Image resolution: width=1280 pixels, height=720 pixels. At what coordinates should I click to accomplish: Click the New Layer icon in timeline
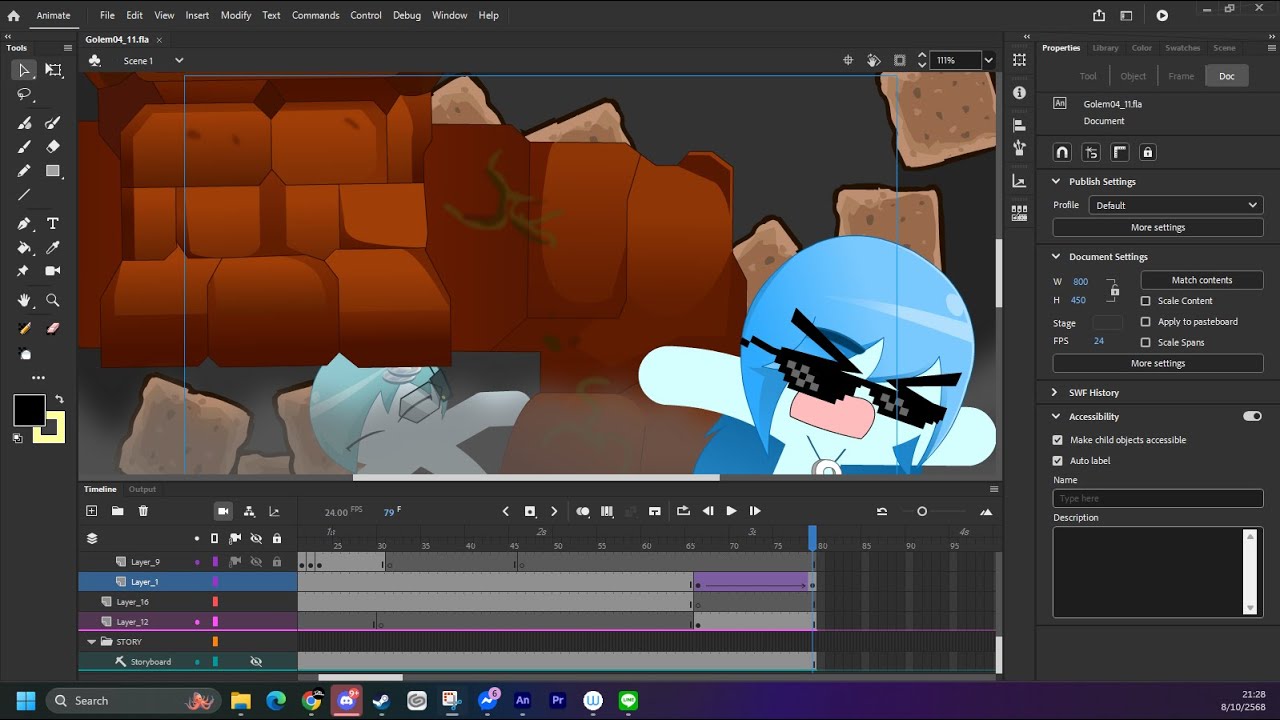92,511
